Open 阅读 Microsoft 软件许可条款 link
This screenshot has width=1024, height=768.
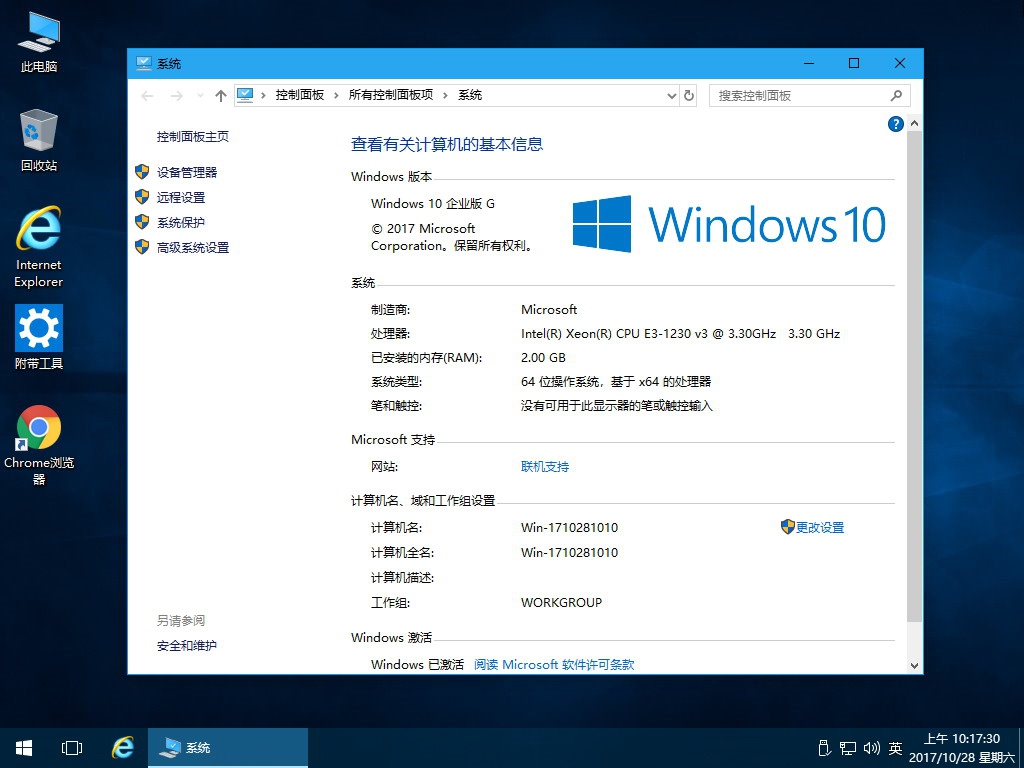pyautogui.click(x=554, y=664)
